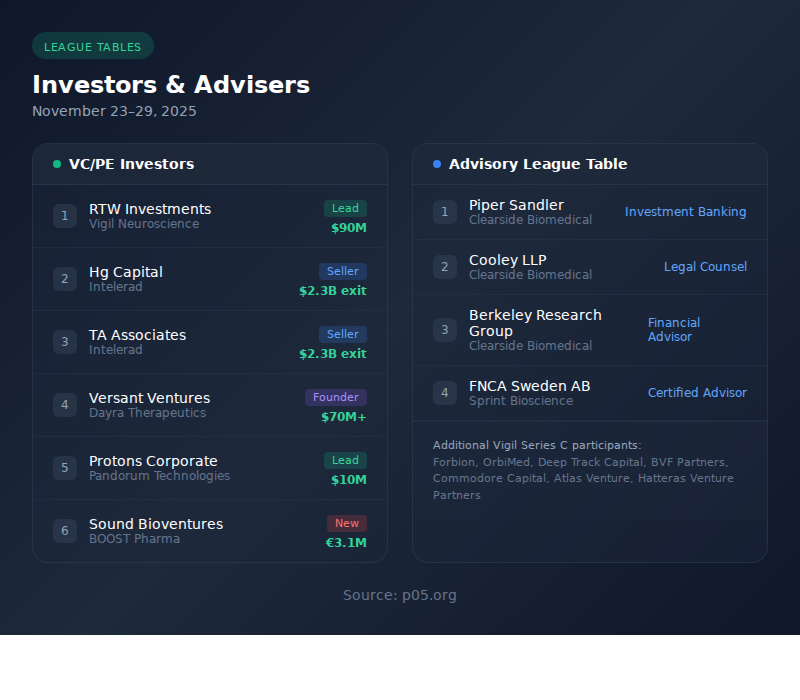Select the LEAGUE TABLES pill tag

coord(93,46)
